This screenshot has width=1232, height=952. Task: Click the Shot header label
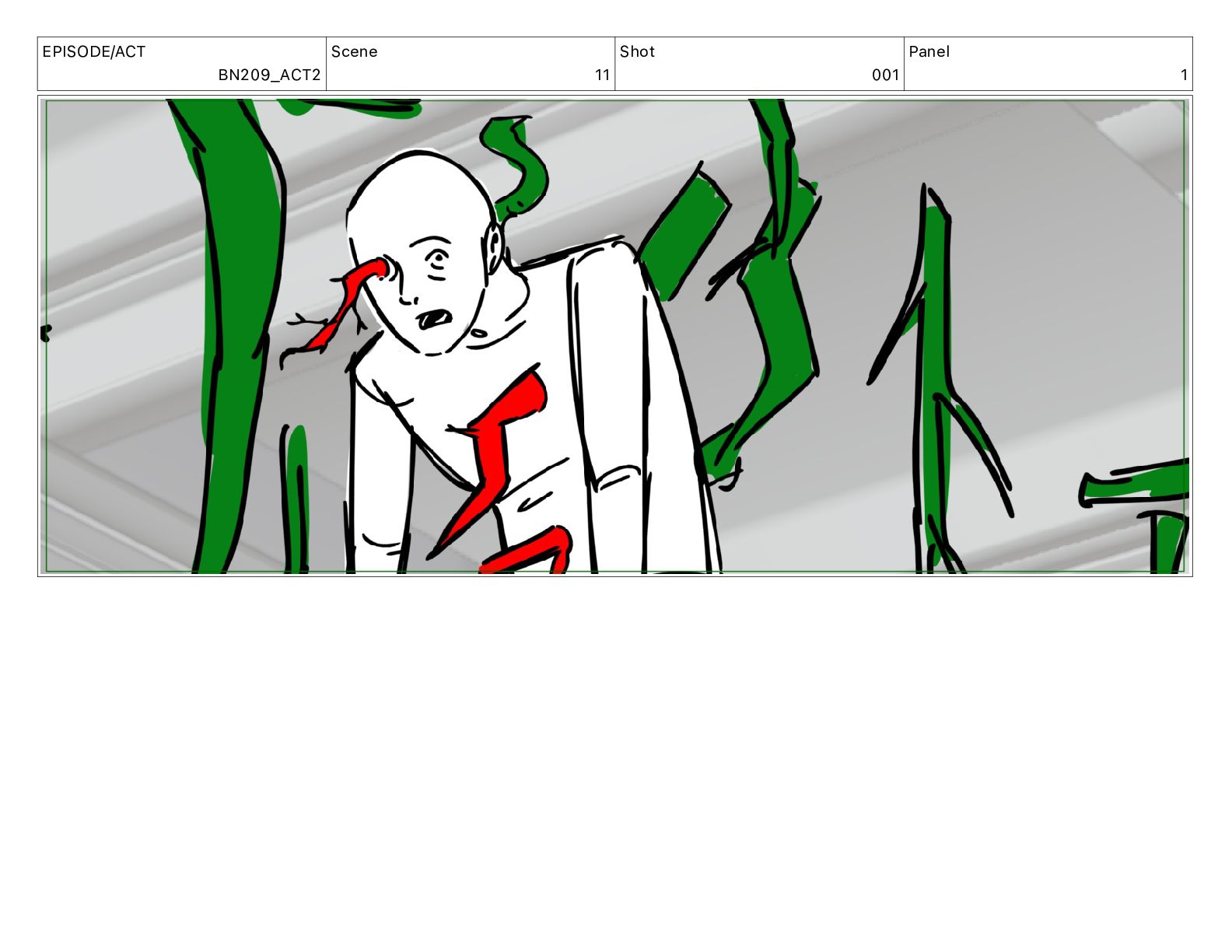point(637,52)
